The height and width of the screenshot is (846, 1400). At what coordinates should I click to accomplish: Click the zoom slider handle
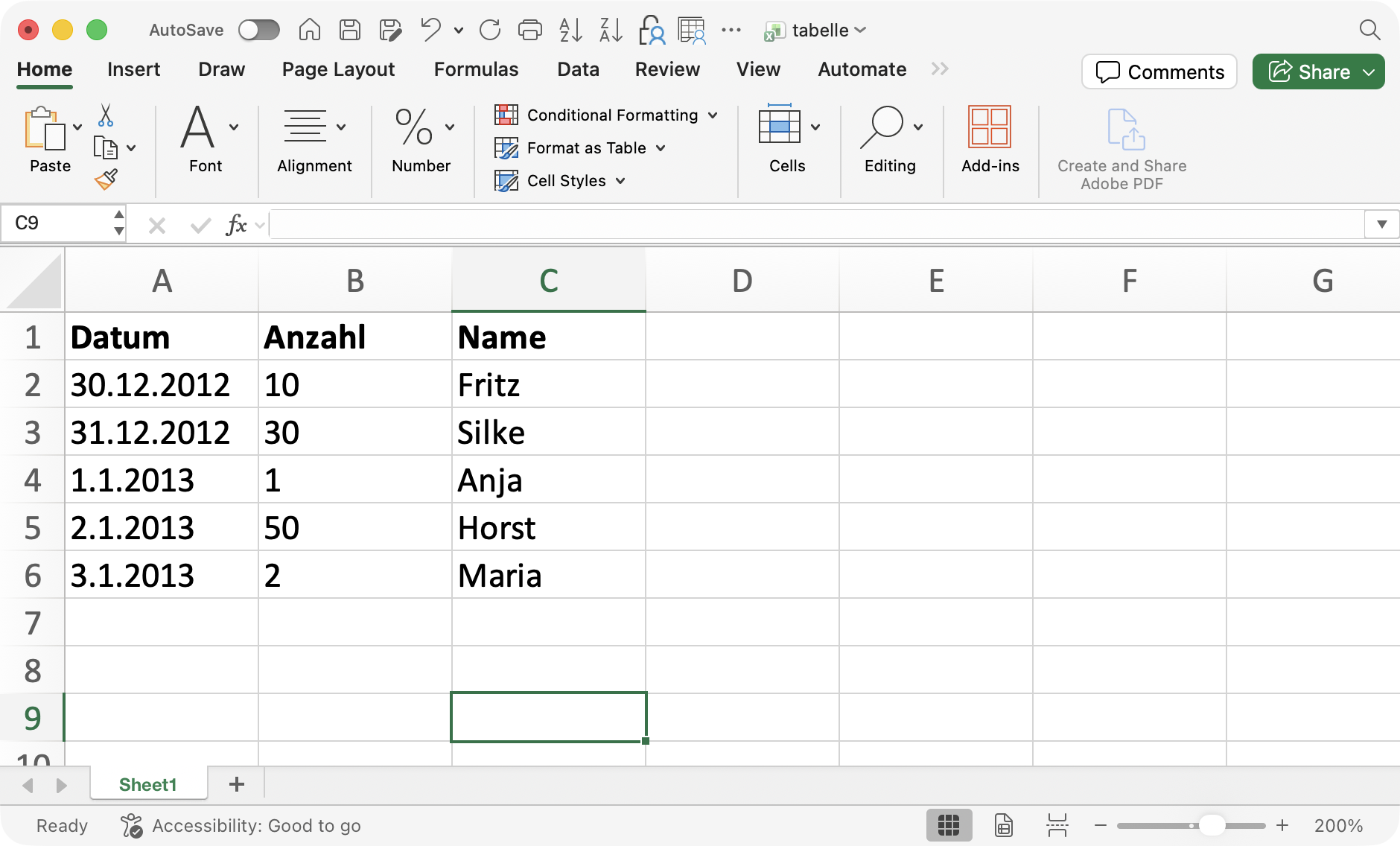click(1212, 825)
